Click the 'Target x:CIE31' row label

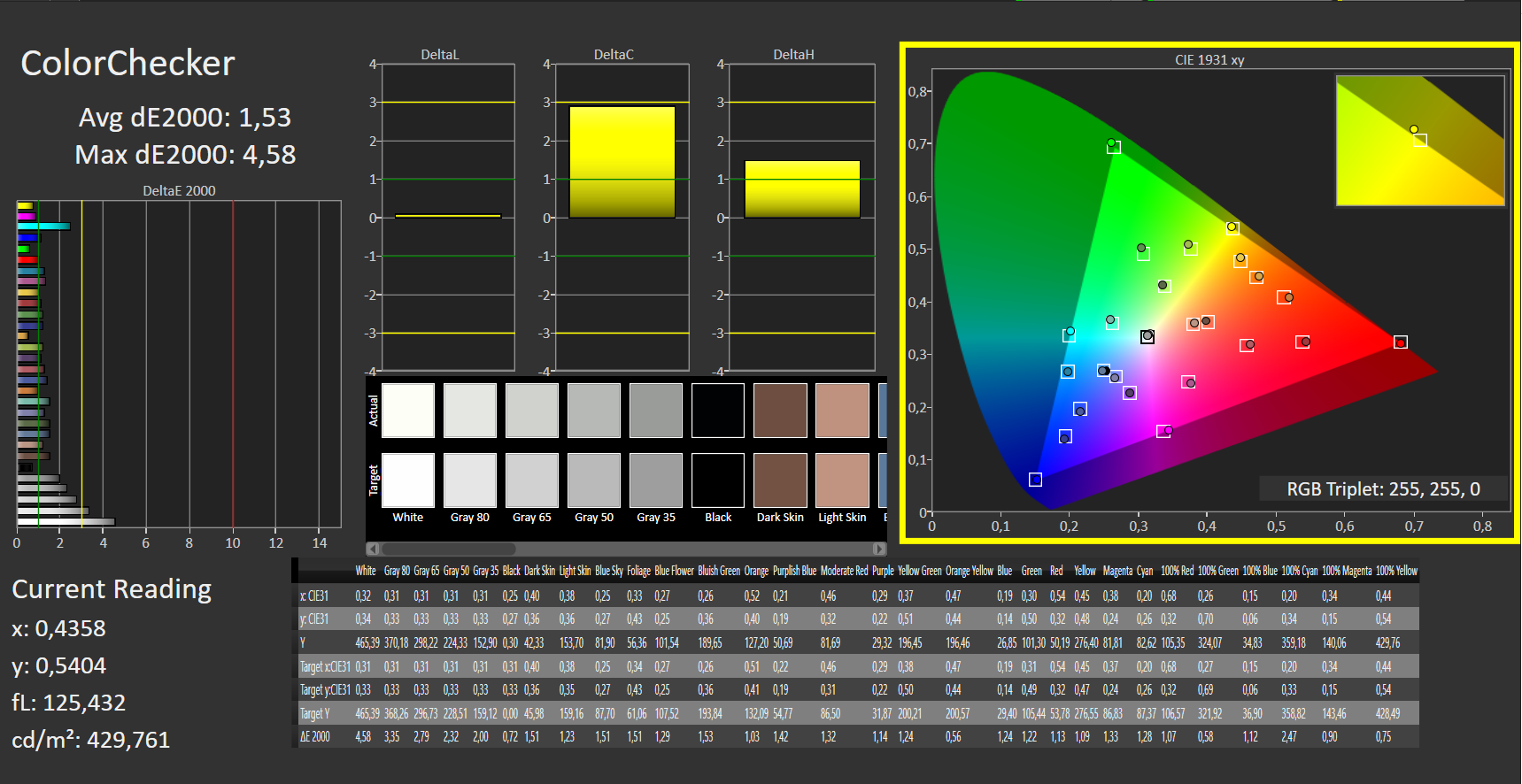(x=325, y=666)
